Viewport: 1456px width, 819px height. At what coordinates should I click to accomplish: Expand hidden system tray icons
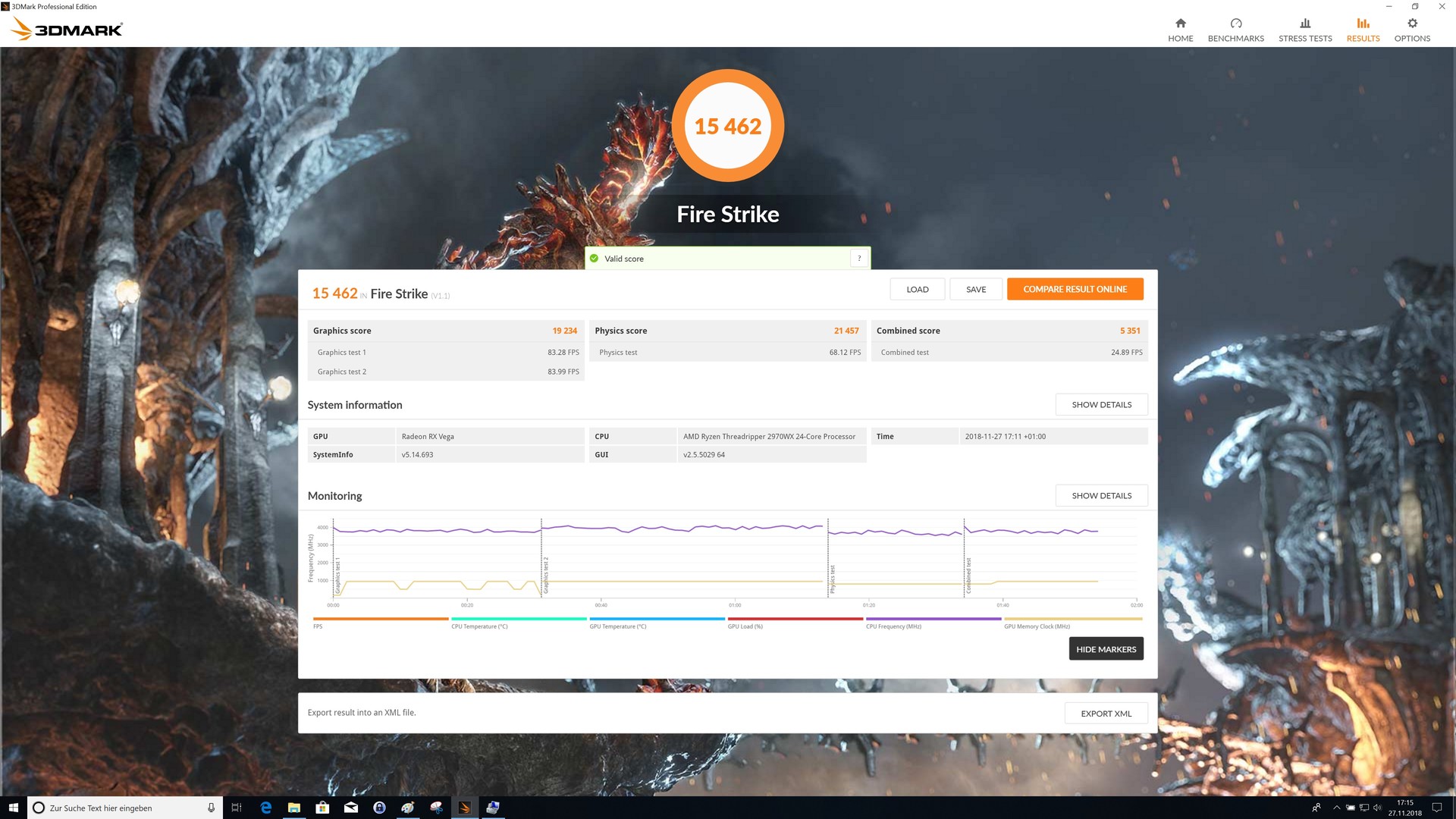[x=1336, y=808]
